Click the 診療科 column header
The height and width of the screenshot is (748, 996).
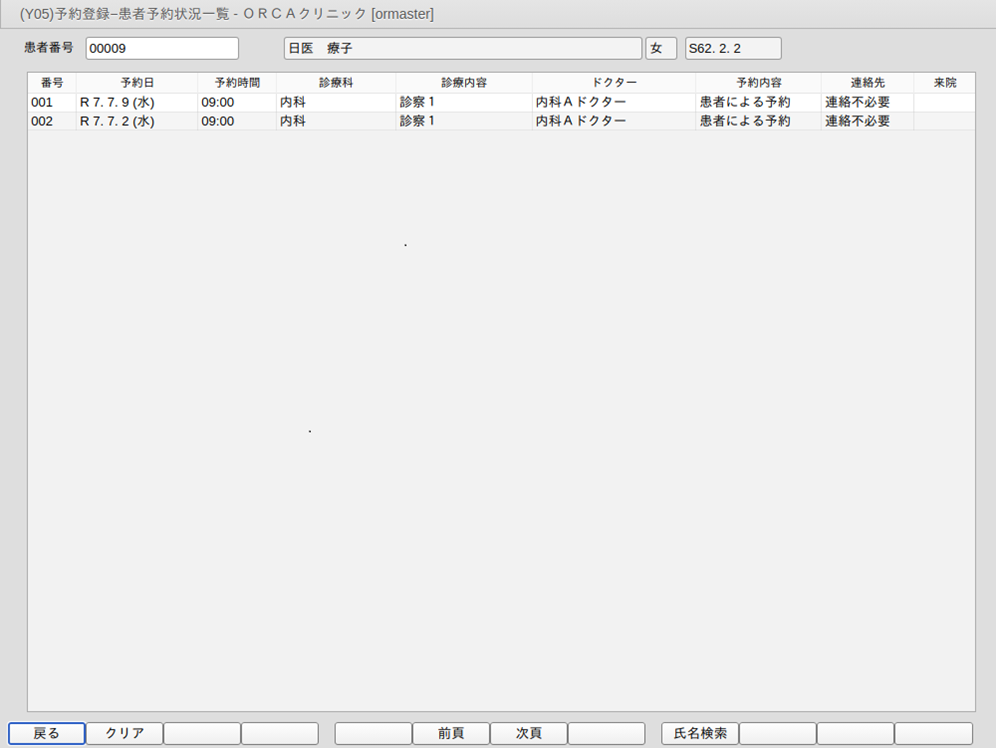[x=336, y=82]
